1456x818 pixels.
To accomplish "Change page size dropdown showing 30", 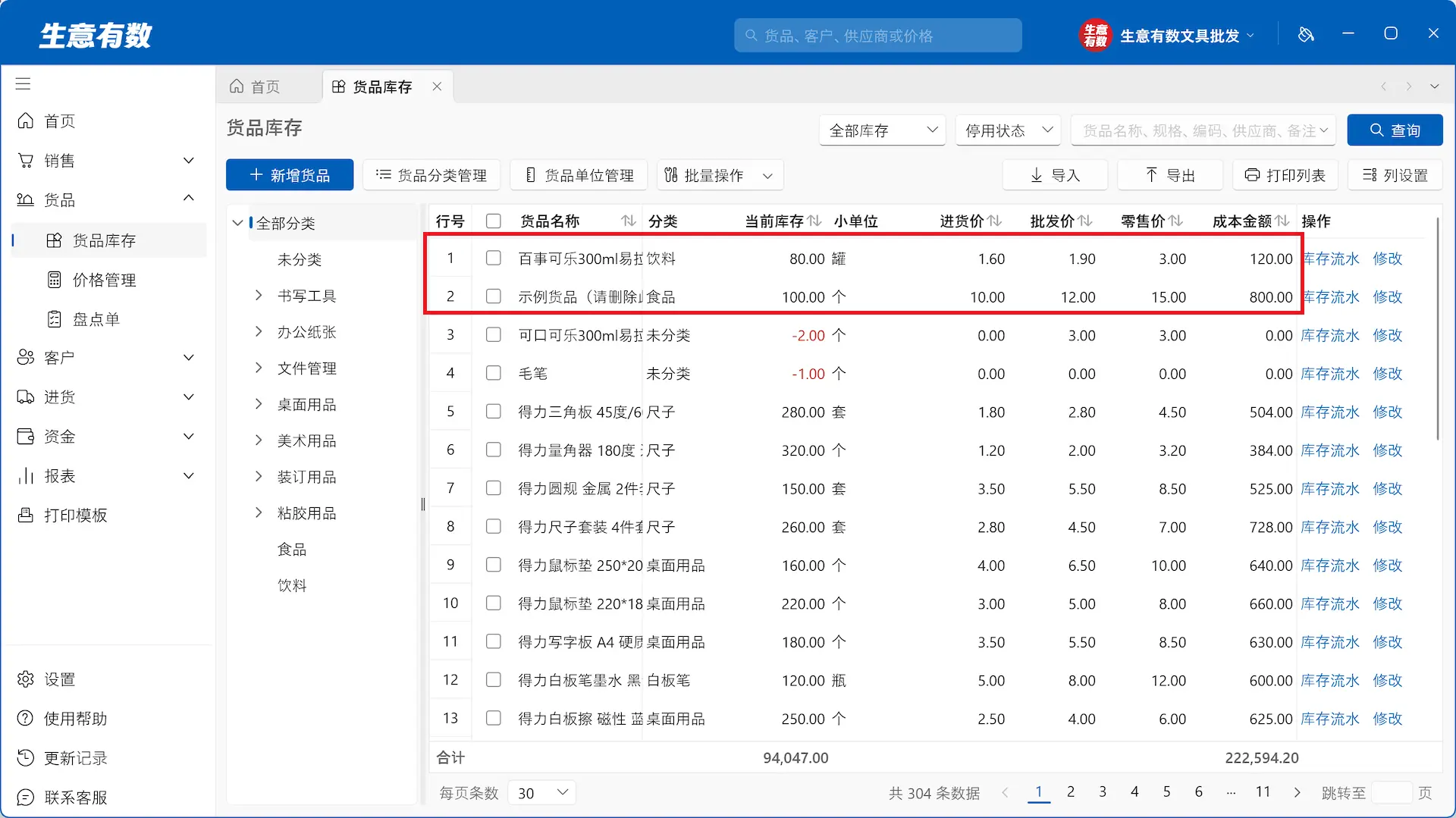I will 541,793.
